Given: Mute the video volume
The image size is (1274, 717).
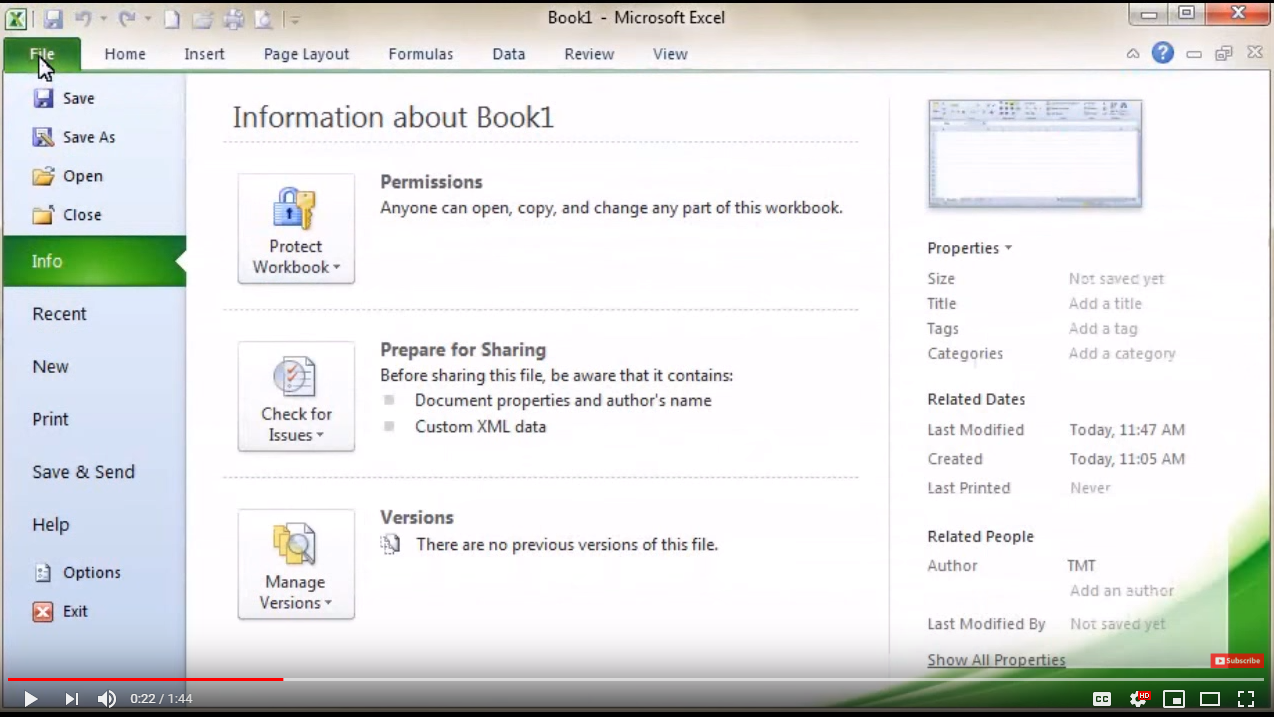Looking at the screenshot, I should tap(106, 699).
